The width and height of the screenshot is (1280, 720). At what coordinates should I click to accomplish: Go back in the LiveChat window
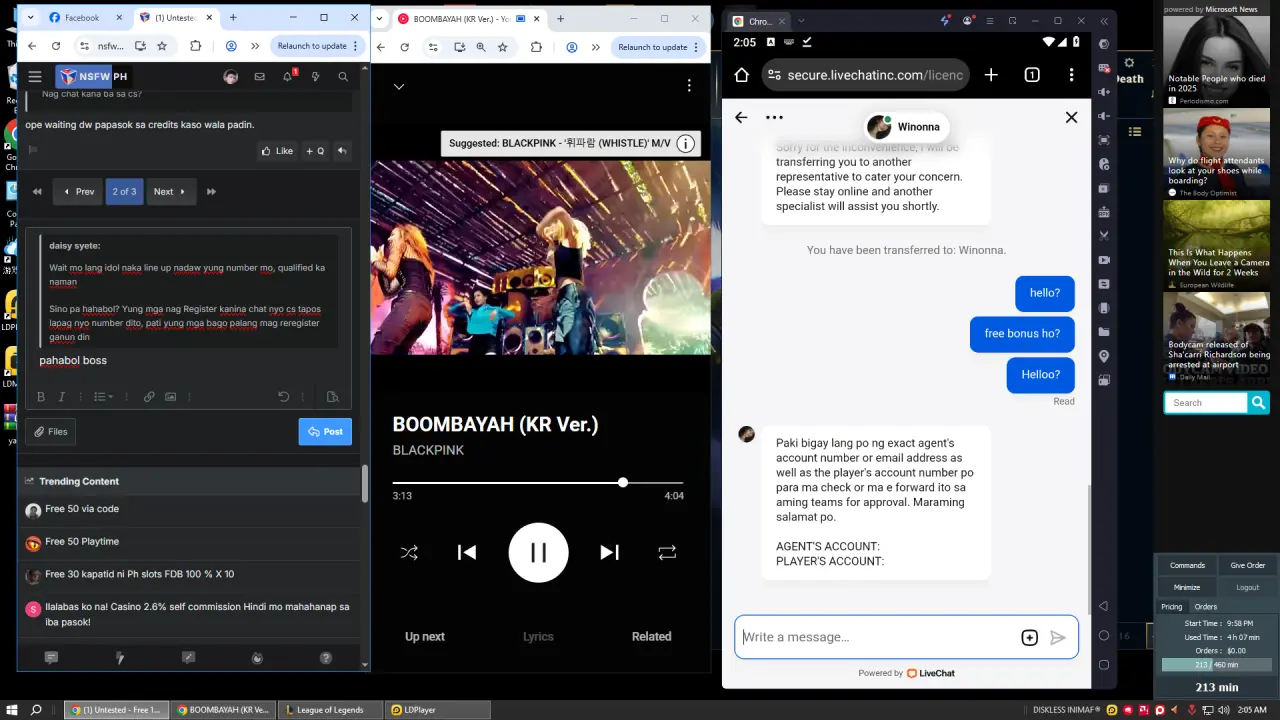click(x=741, y=117)
